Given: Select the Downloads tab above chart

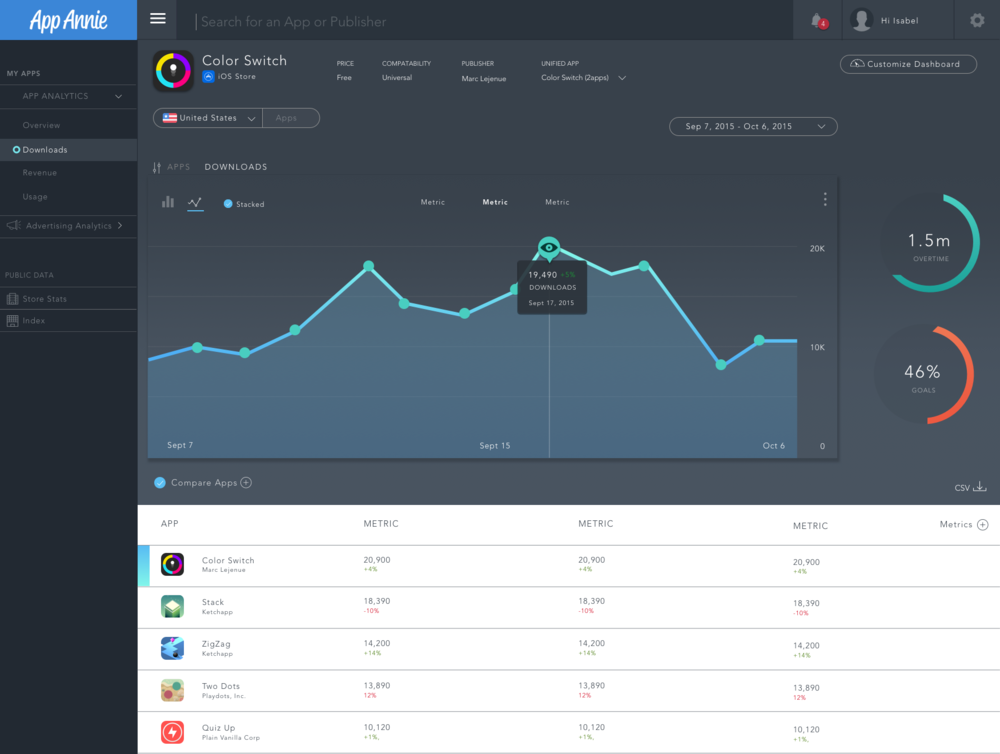Looking at the screenshot, I should (x=236, y=167).
